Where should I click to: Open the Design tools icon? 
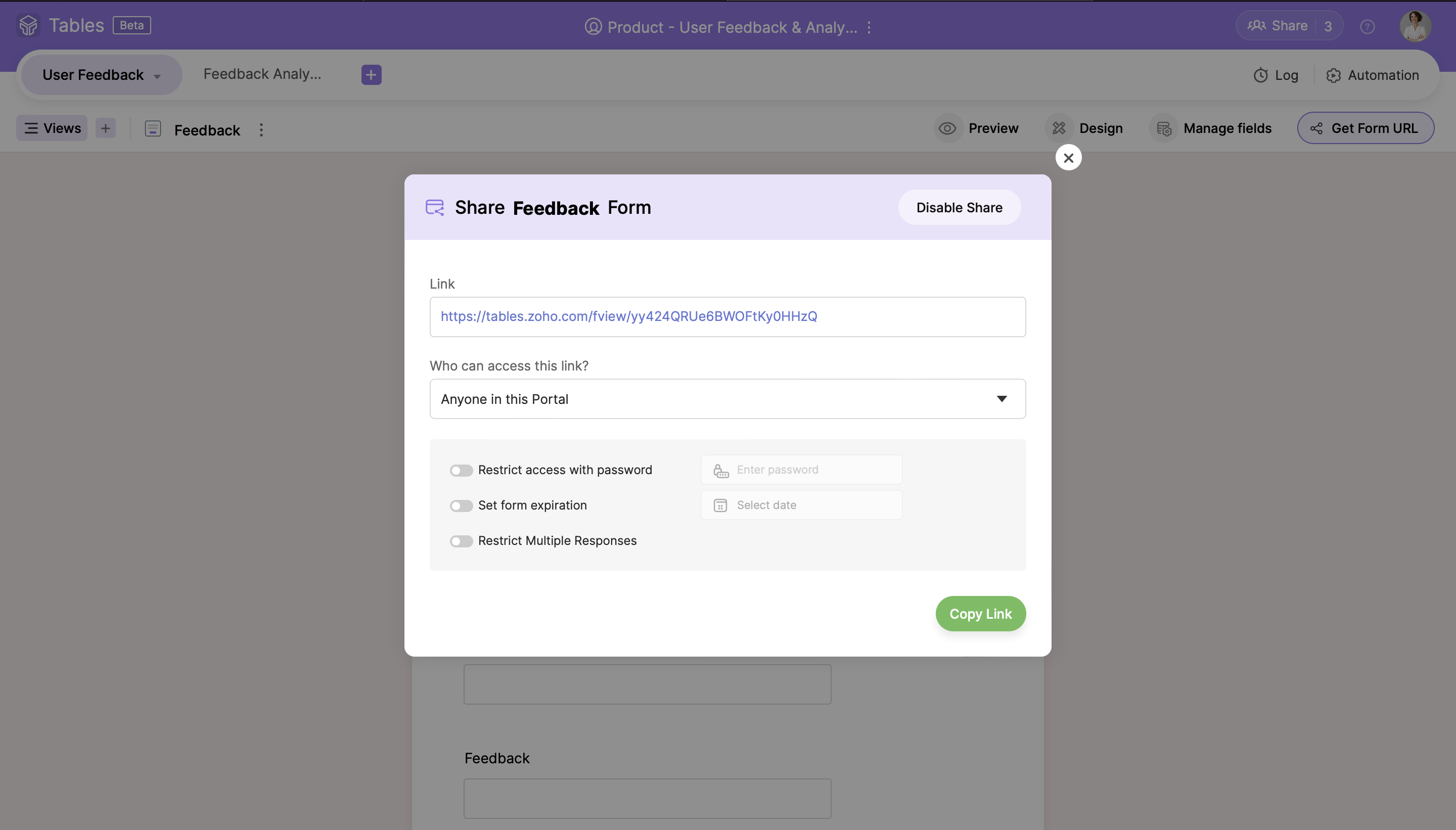(x=1059, y=128)
